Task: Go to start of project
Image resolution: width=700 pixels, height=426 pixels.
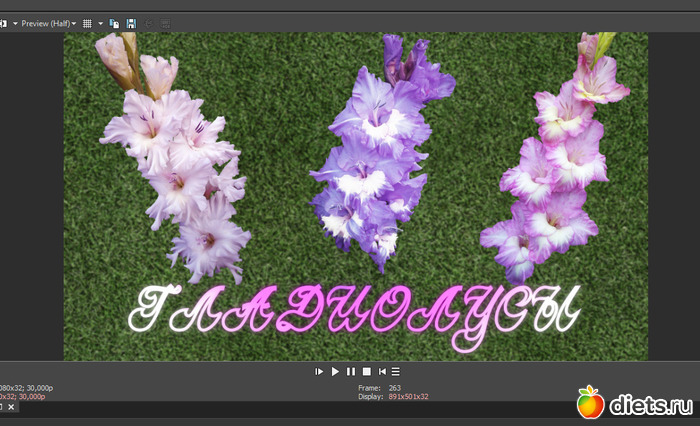Action: [x=382, y=371]
